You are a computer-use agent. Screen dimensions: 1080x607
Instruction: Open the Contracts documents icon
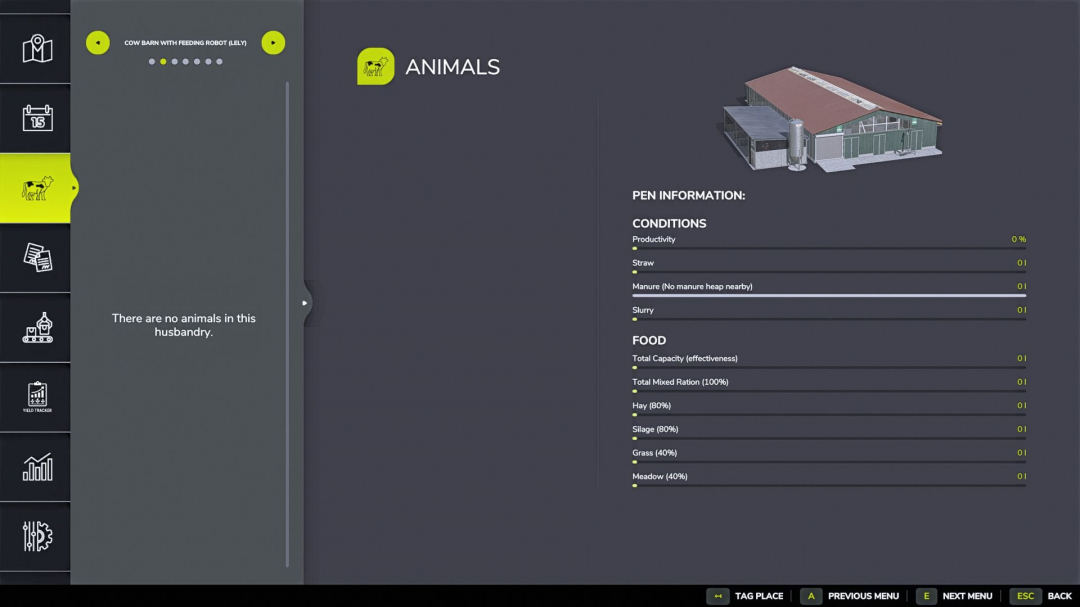pyautogui.click(x=37, y=258)
